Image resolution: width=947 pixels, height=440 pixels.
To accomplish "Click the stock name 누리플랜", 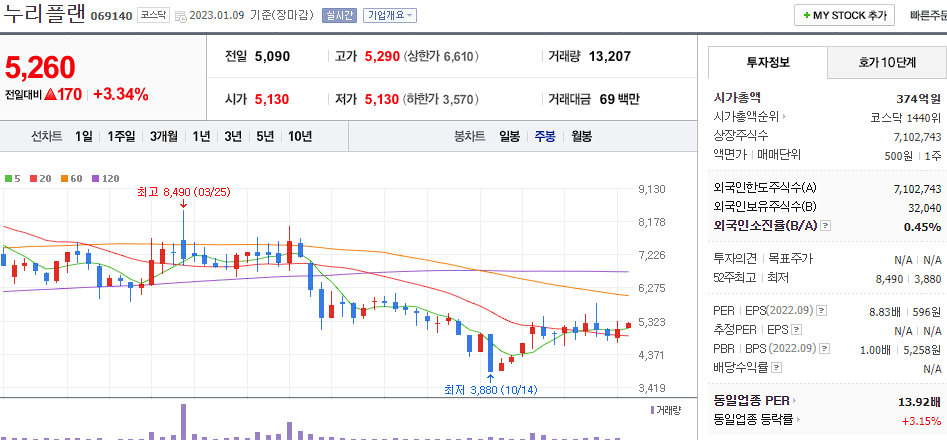I will [45, 14].
